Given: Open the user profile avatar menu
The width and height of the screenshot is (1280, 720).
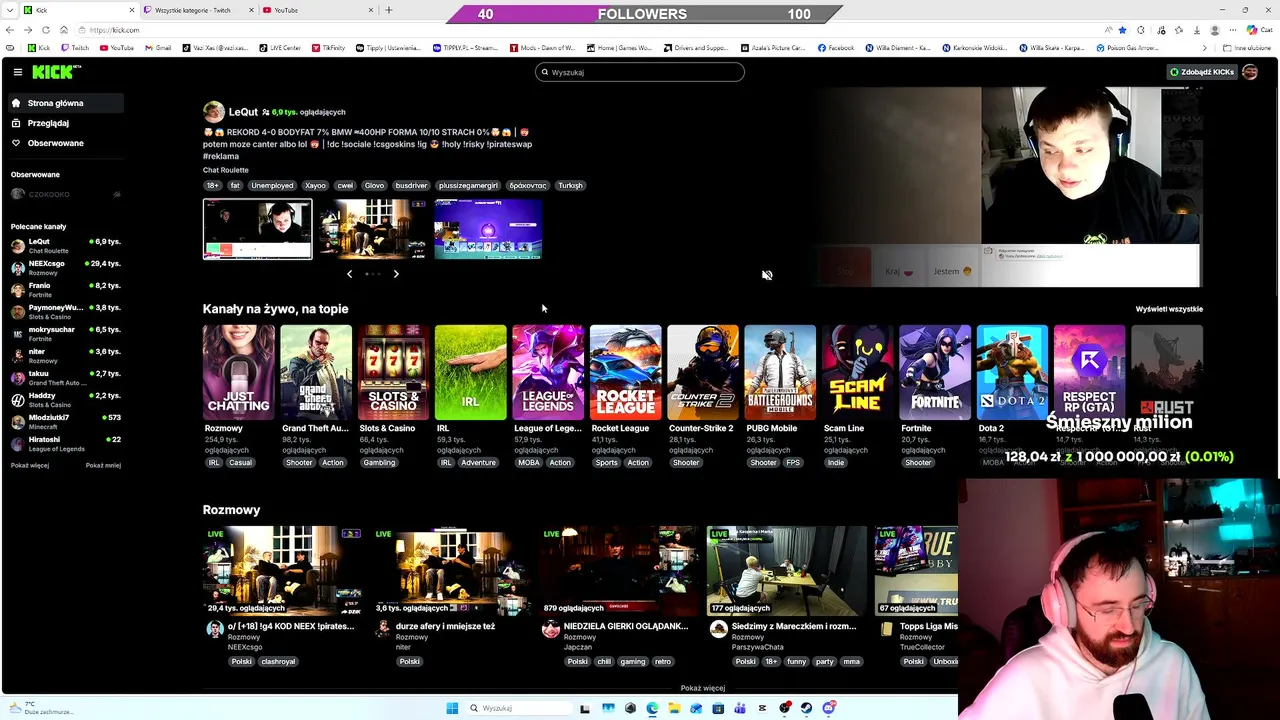Looking at the screenshot, I should click(1250, 72).
